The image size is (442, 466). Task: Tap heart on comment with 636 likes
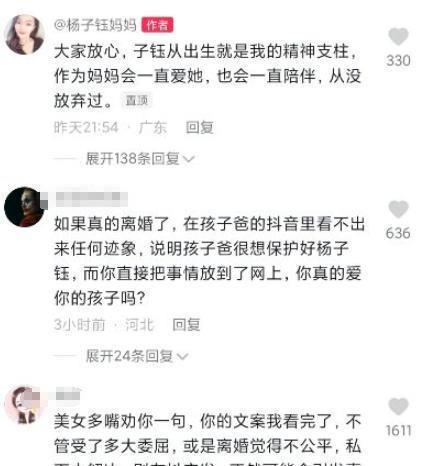click(x=398, y=209)
